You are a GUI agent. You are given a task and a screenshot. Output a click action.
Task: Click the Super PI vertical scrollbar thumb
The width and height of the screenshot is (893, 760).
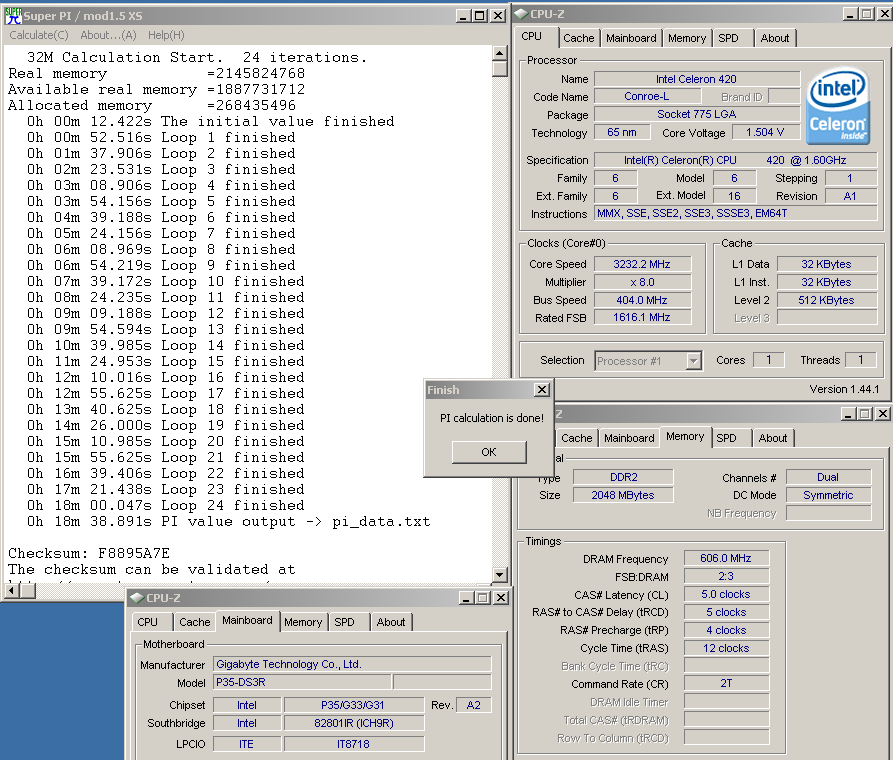tap(499, 69)
